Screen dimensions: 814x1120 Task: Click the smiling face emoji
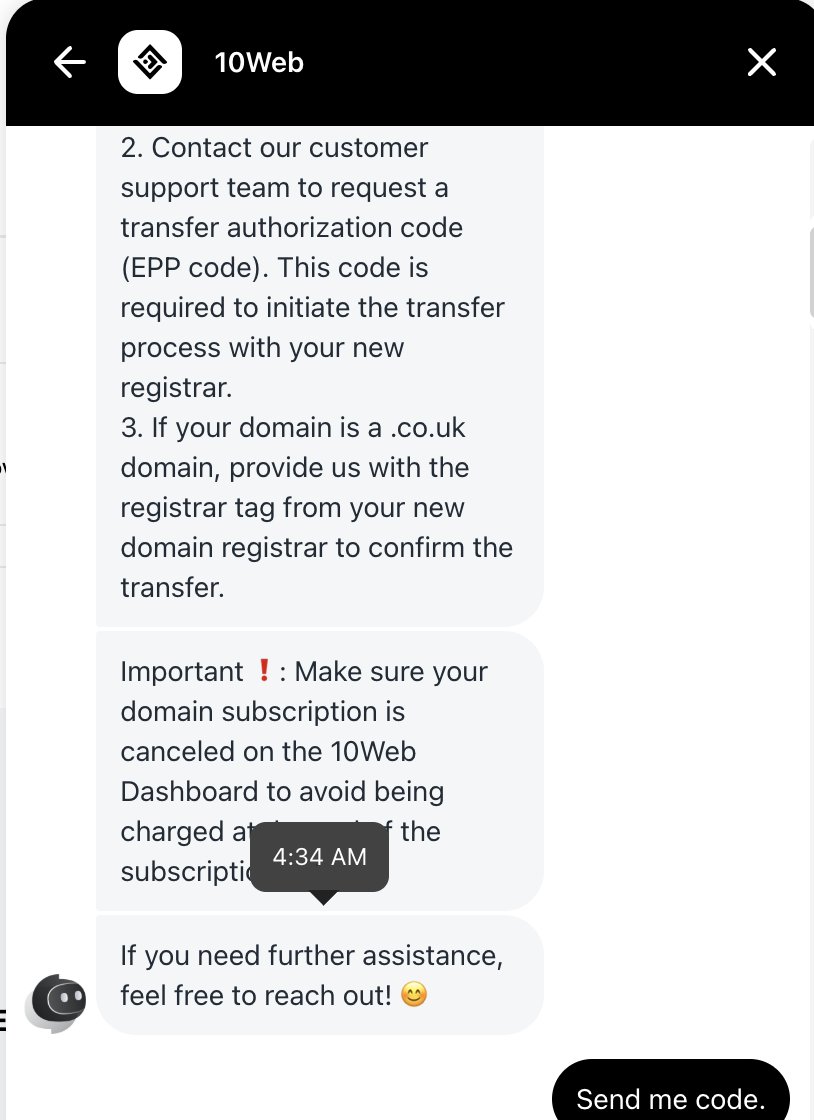pos(414,994)
